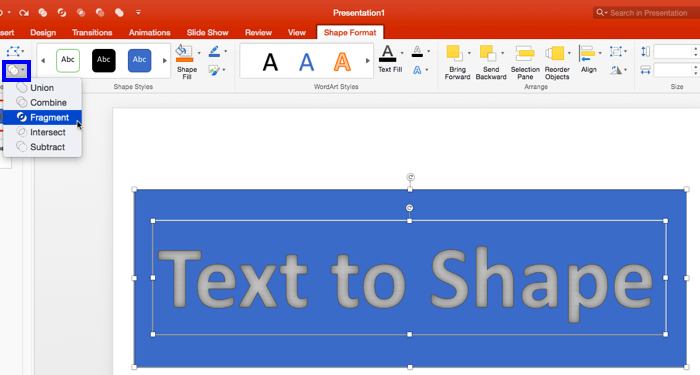Apply the blue Abc shape style
This screenshot has height=375, width=700.
139,60
